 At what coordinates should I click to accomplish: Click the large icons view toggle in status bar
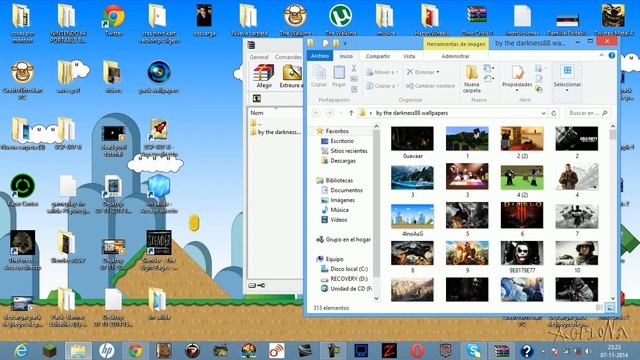click(609, 308)
